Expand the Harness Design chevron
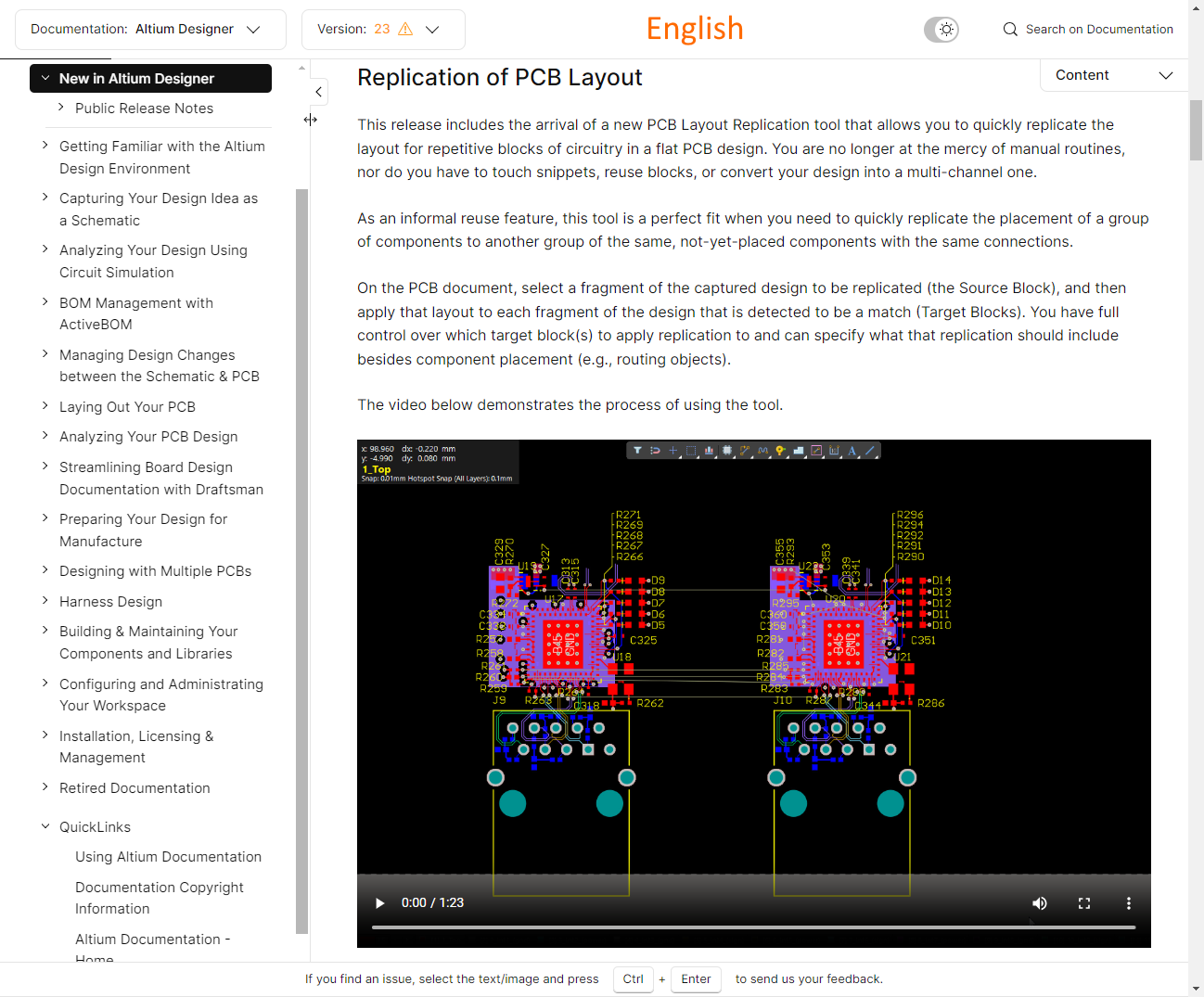The height and width of the screenshot is (997, 1204). (x=45, y=601)
